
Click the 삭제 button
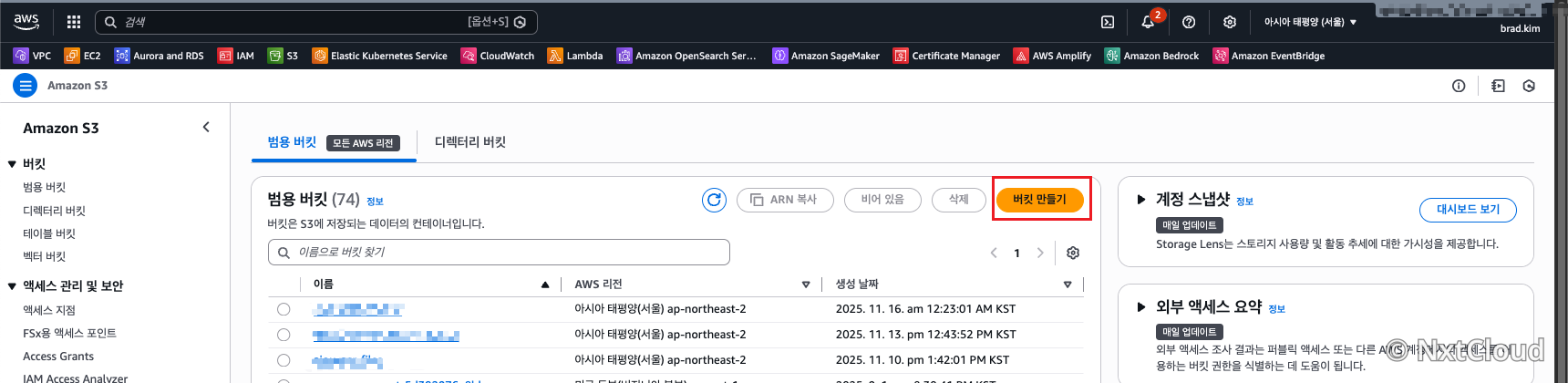(x=959, y=199)
